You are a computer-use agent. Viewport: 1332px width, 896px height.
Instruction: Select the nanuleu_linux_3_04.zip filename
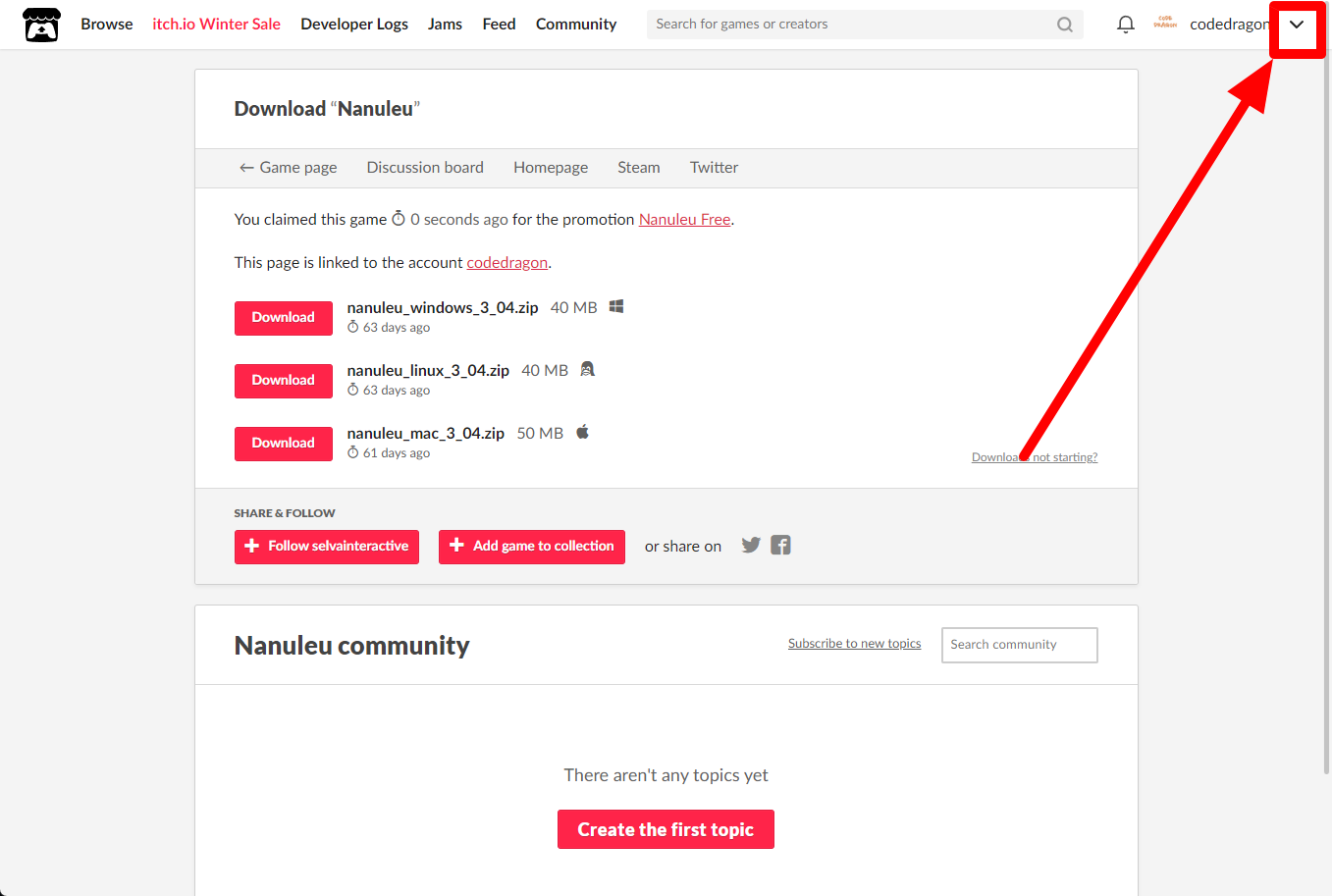pos(428,370)
